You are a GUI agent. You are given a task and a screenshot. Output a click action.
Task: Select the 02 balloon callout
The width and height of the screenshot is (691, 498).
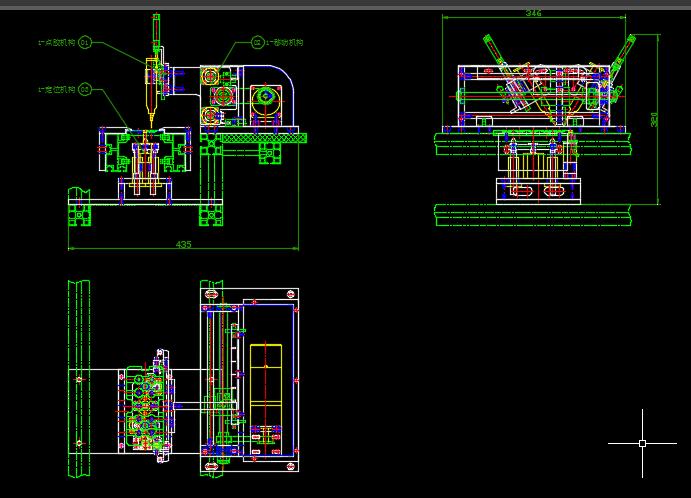(x=258, y=43)
